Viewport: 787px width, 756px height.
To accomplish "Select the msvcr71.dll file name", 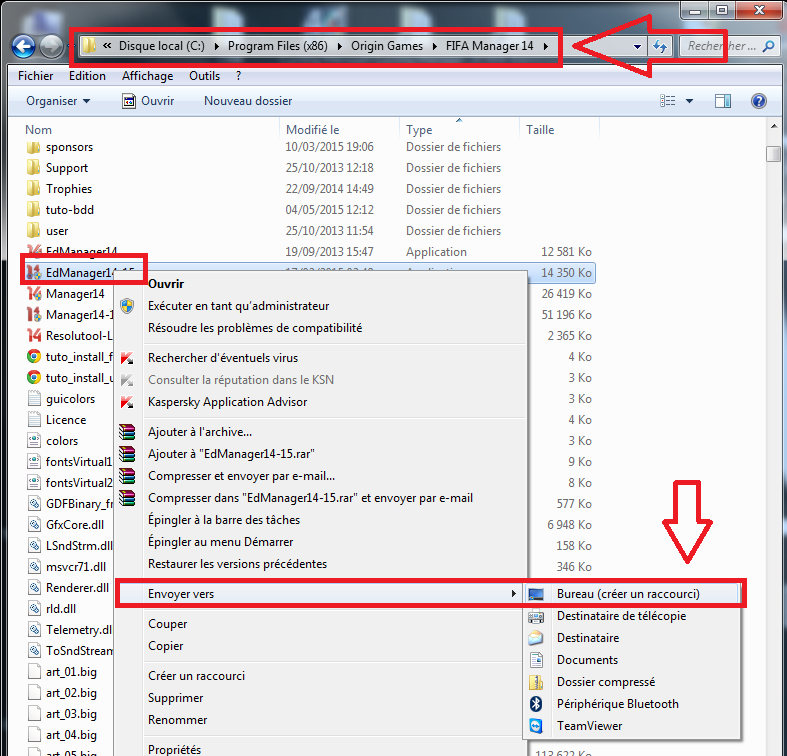I will [76, 567].
